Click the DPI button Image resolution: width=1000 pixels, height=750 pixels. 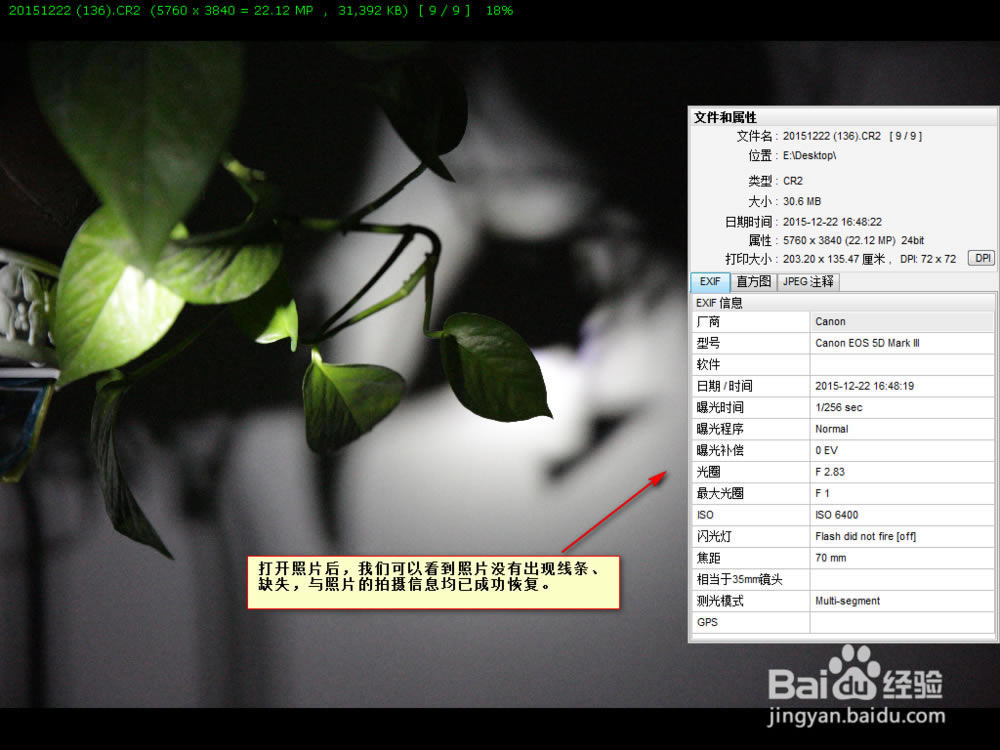pos(982,258)
